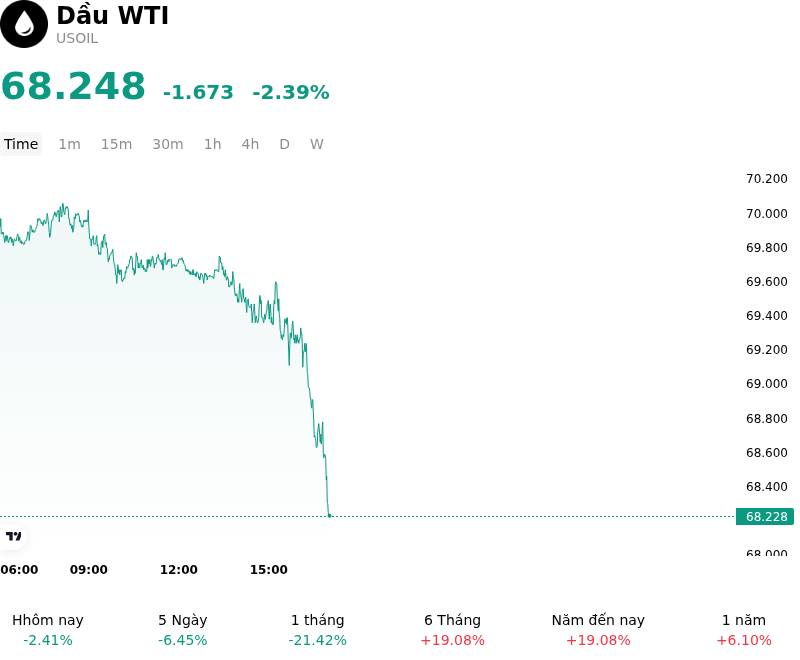Select the 30m interval tab
The height and width of the screenshot is (660, 800).
(168, 144)
